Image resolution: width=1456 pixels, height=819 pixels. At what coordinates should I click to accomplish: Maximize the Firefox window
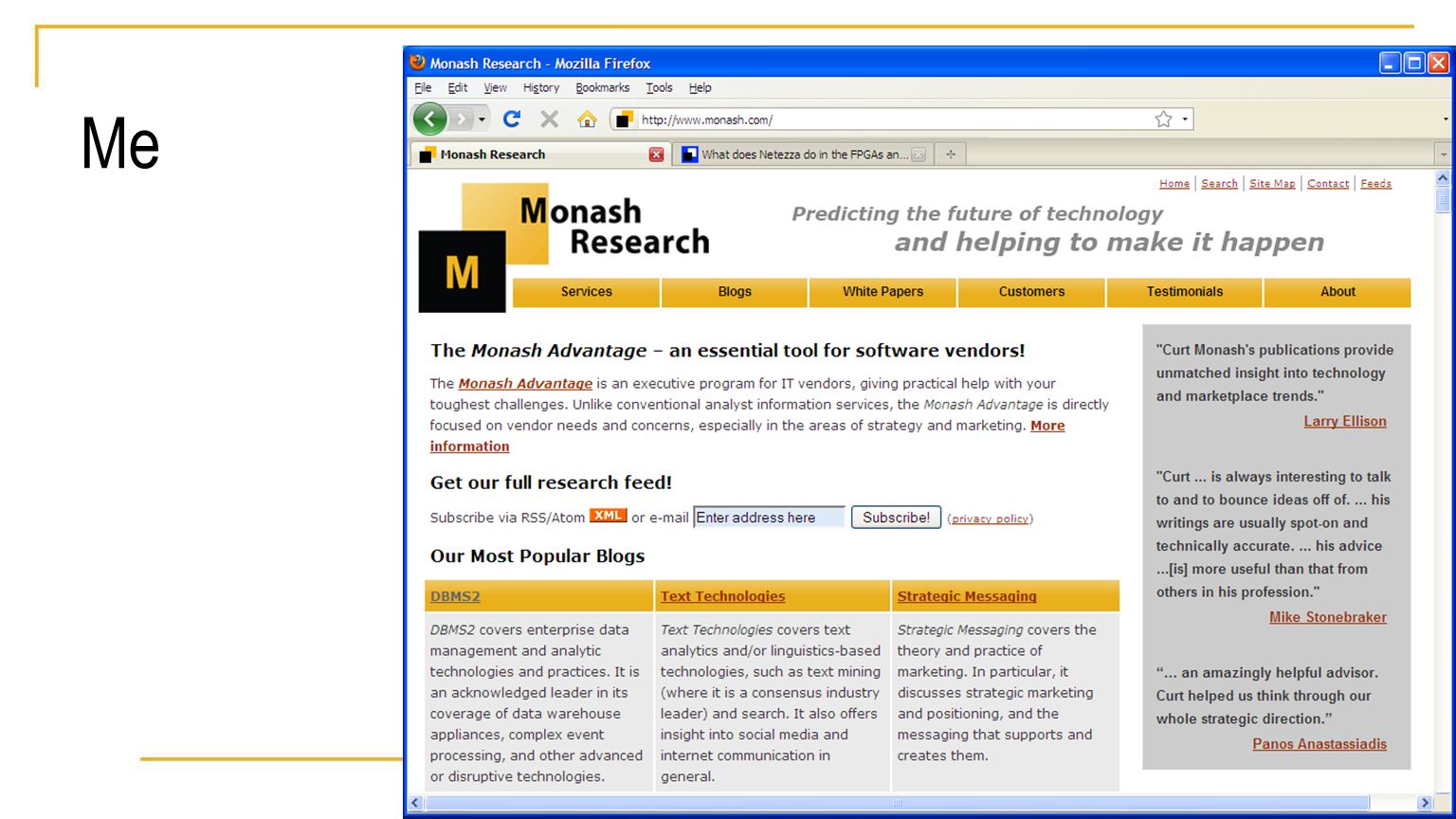pyautogui.click(x=1414, y=64)
